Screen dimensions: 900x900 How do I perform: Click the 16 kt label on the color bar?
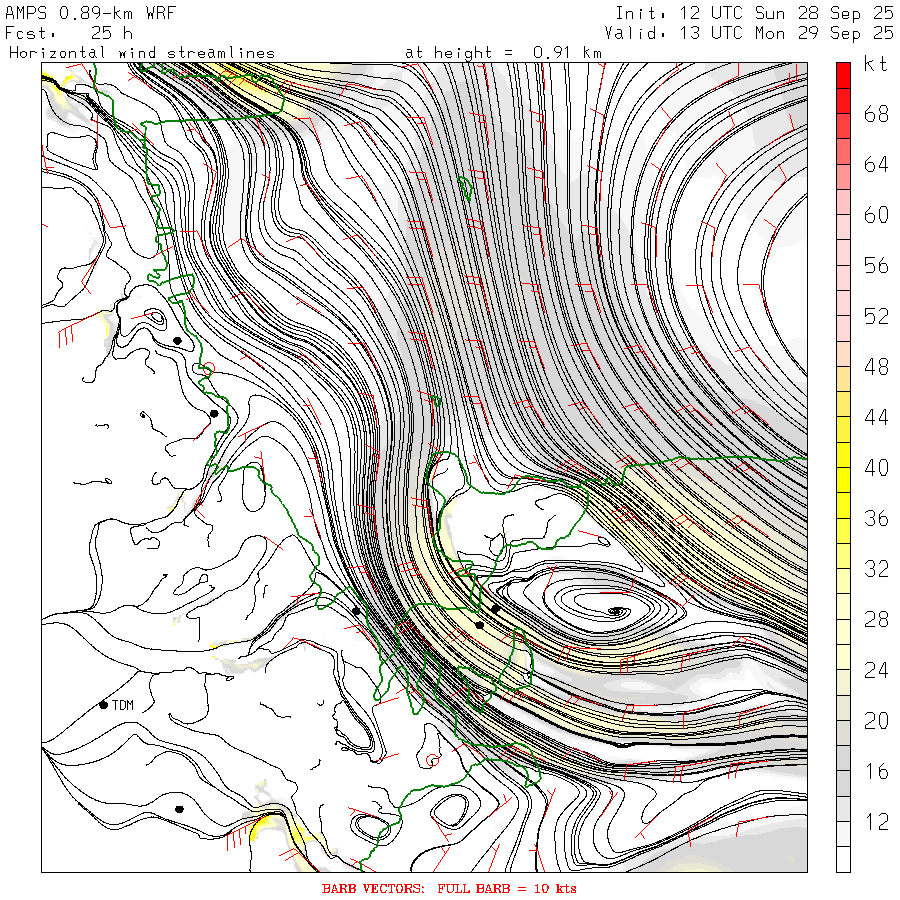click(x=876, y=771)
